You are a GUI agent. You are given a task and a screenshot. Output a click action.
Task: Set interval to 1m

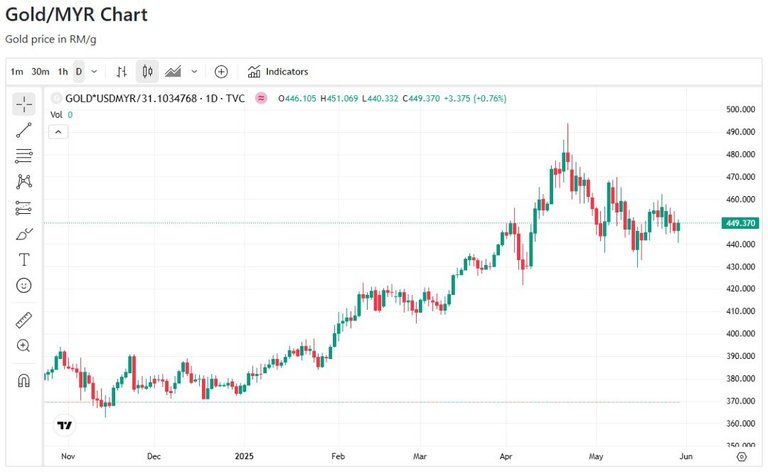coord(17,71)
